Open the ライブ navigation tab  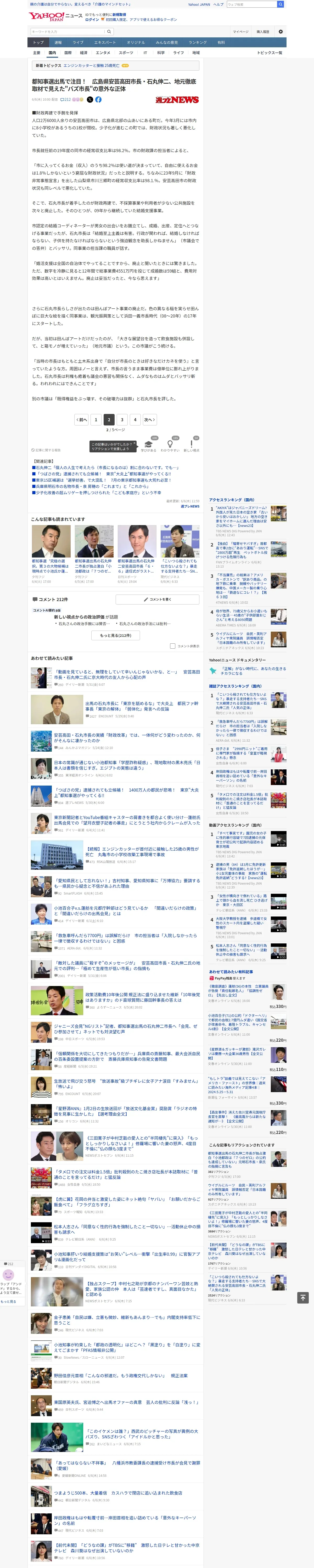[x=78, y=43]
